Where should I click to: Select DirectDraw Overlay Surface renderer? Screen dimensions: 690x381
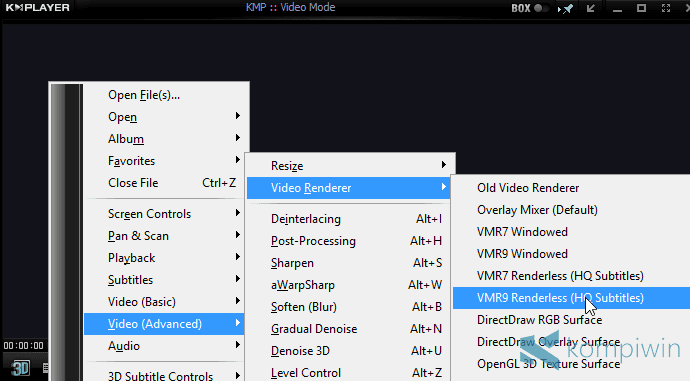pos(571,342)
